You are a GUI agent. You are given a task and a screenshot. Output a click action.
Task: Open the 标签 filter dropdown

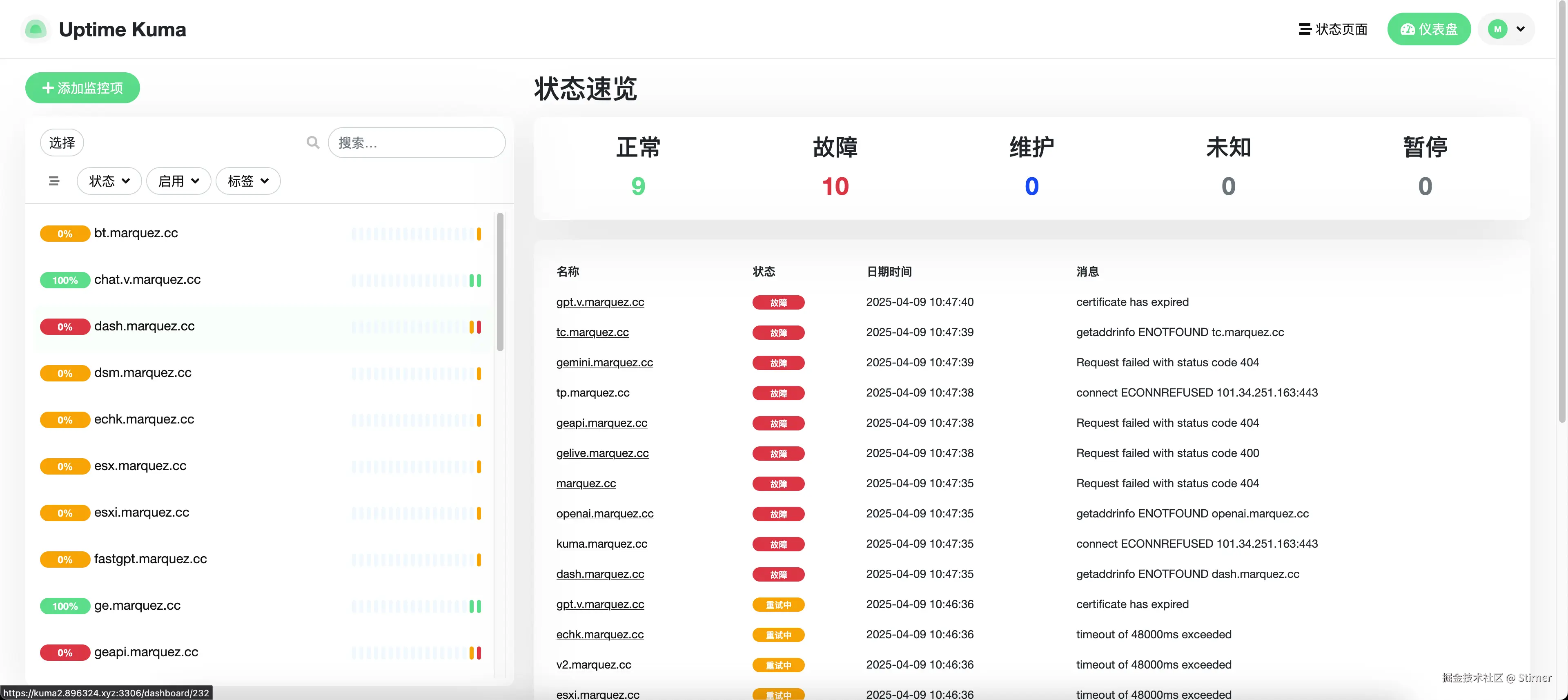pyautogui.click(x=248, y=181)
